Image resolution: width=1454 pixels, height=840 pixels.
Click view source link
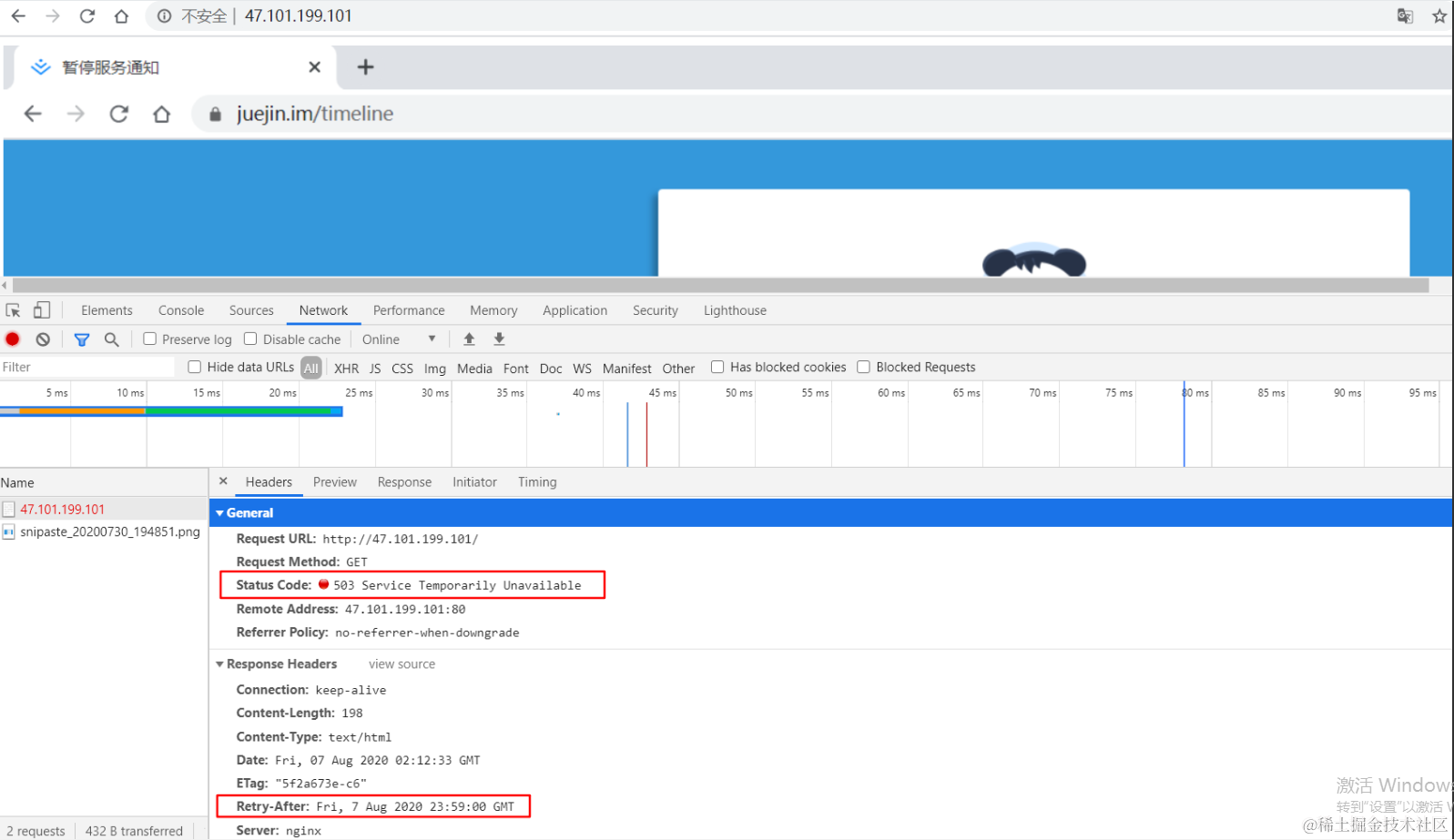[x=402, y=664]
